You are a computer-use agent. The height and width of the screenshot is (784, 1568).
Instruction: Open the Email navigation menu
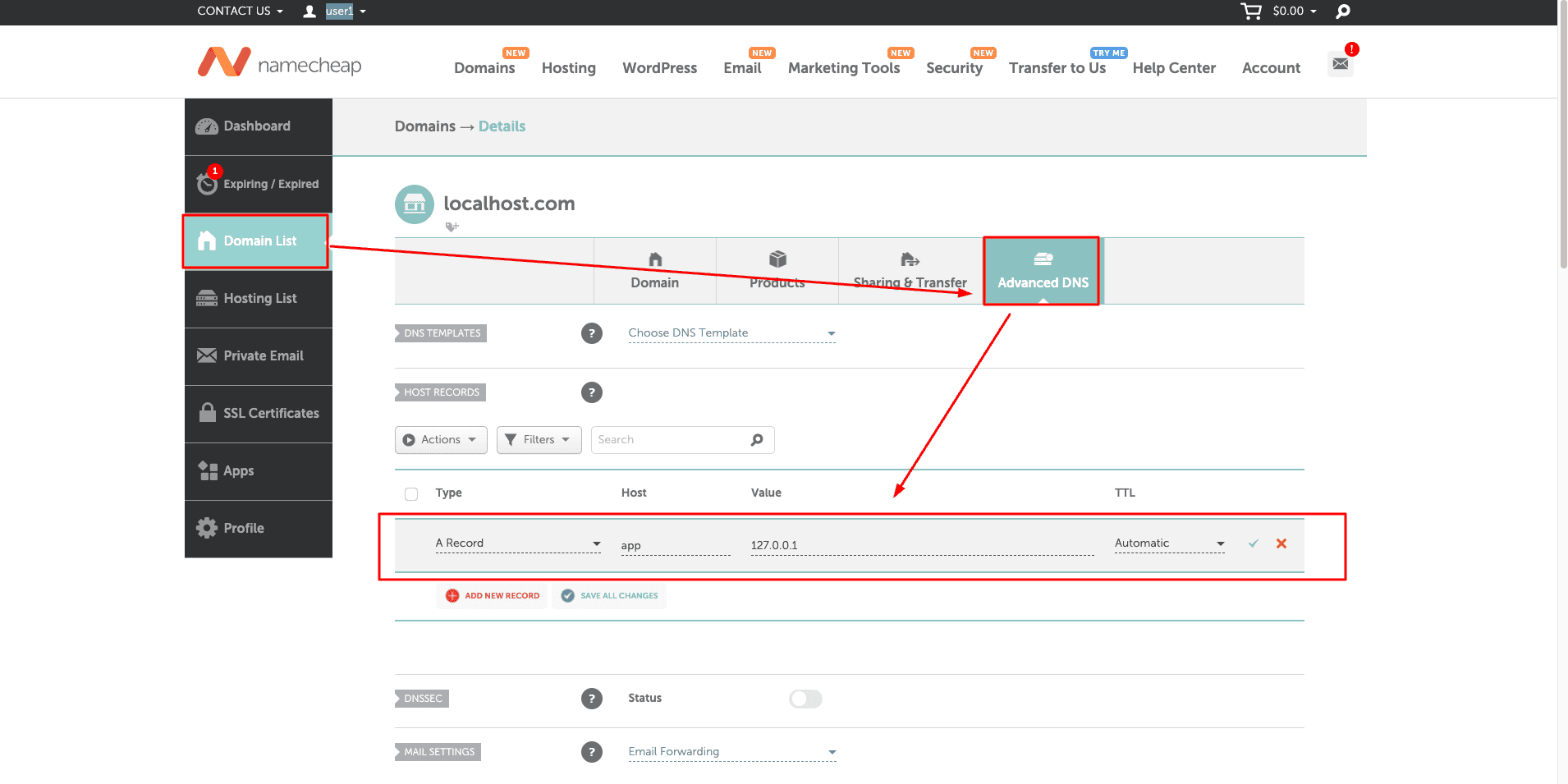pyautogui.click(x=742, y=68)
